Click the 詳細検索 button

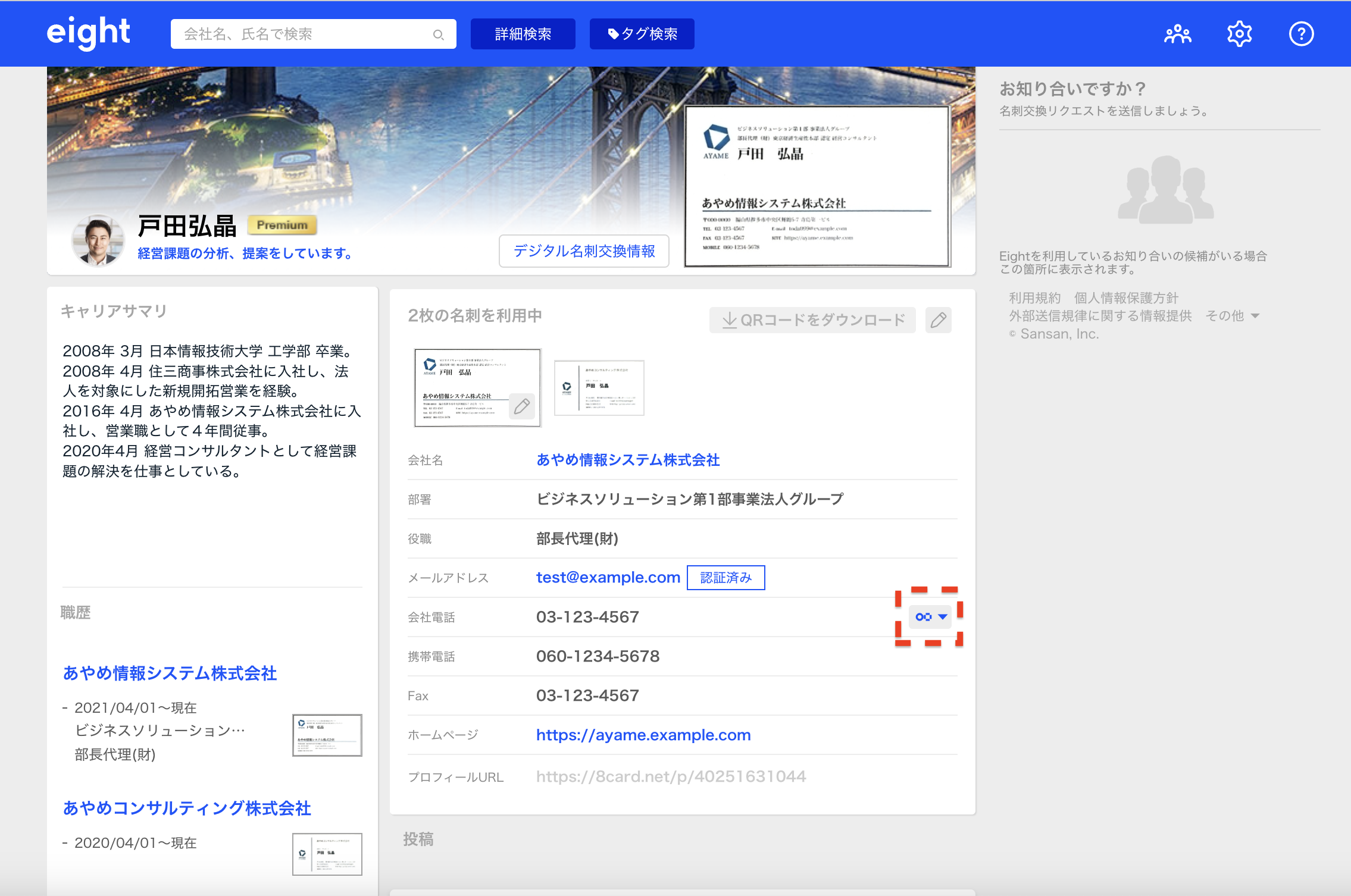pos(523,34)
